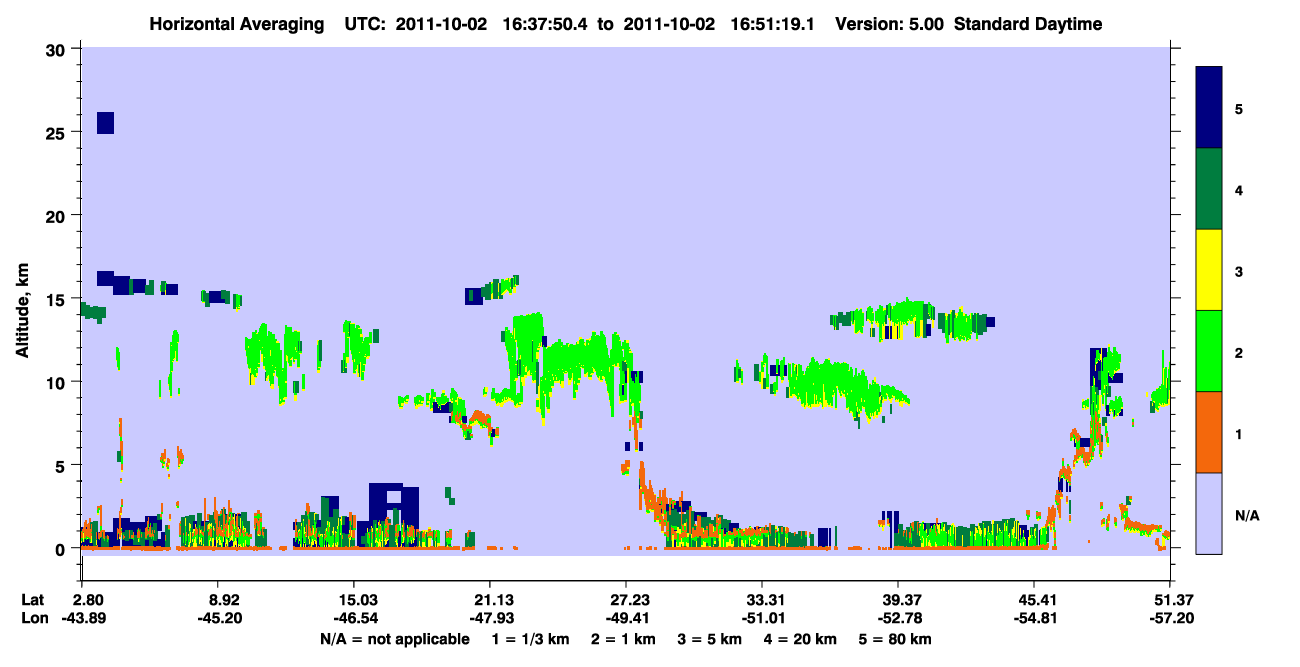Click the y-axis tick label 10

[x=57, y=382]
